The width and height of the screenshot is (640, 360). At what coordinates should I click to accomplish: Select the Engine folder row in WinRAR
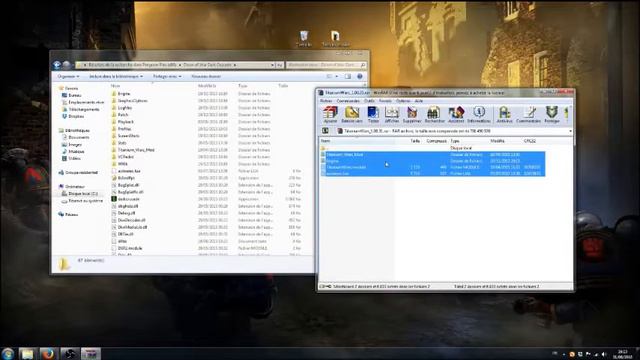click(x=432, y=161)
